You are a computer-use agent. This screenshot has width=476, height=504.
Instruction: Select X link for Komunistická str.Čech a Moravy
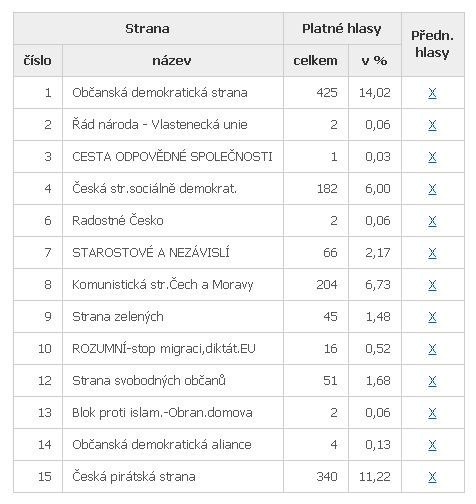[x=432, y=285]
